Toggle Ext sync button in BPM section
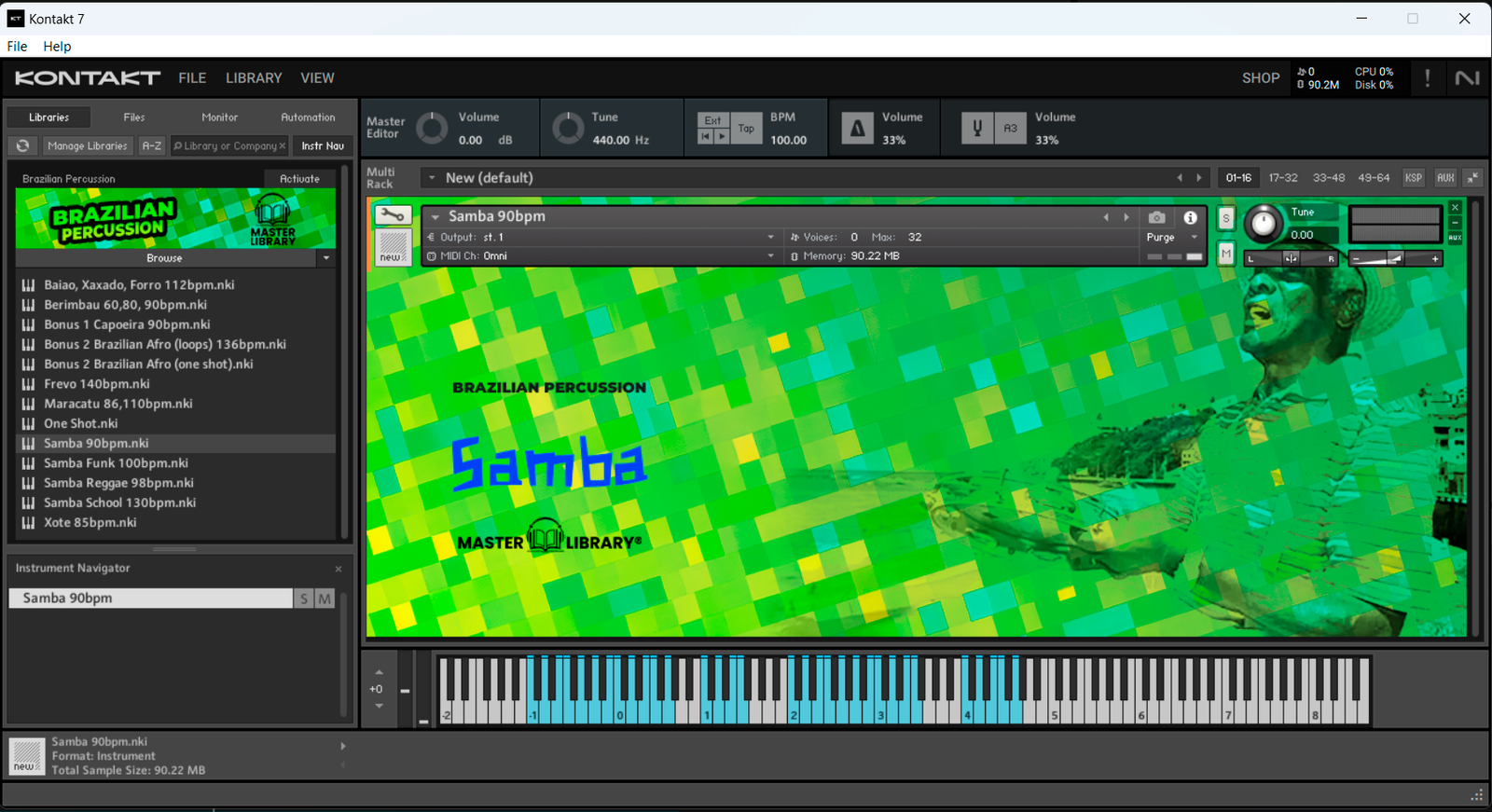Image resolution: width=1492 pixels, height=812 pixels. (x=712, y=120)
